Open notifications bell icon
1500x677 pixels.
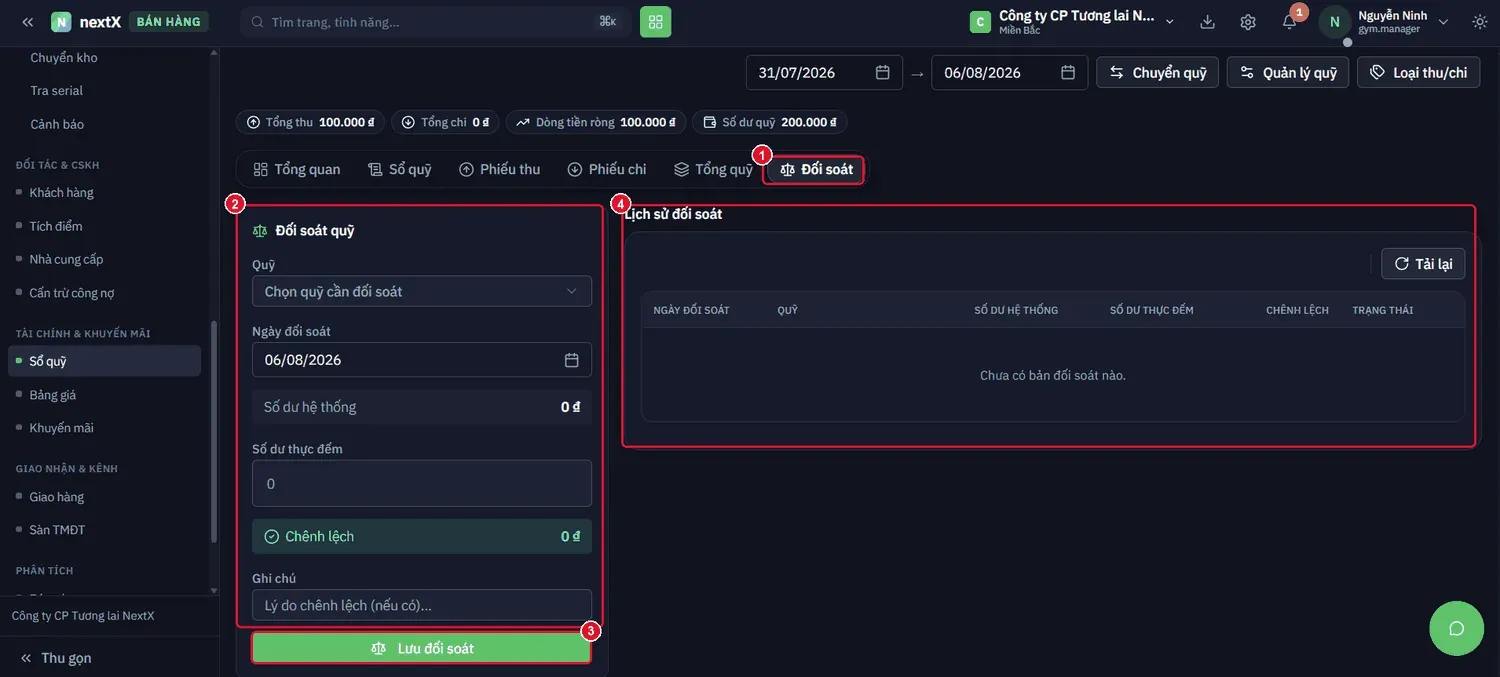1290,21
